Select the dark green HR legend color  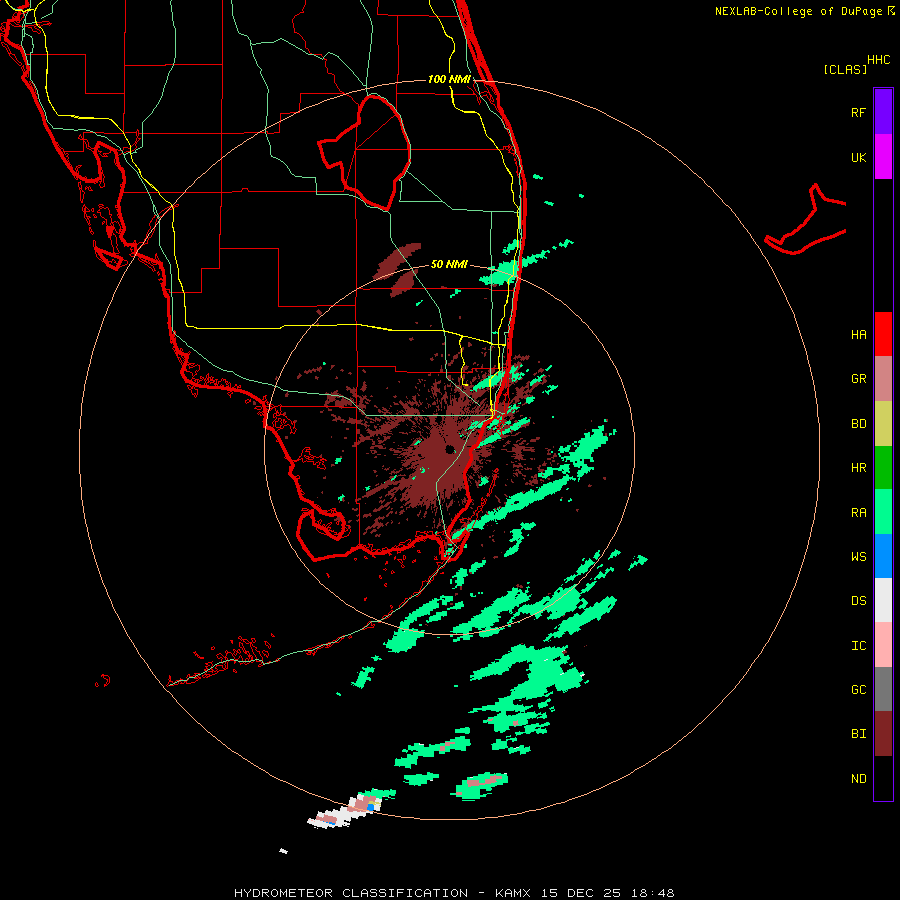(883, 467)
